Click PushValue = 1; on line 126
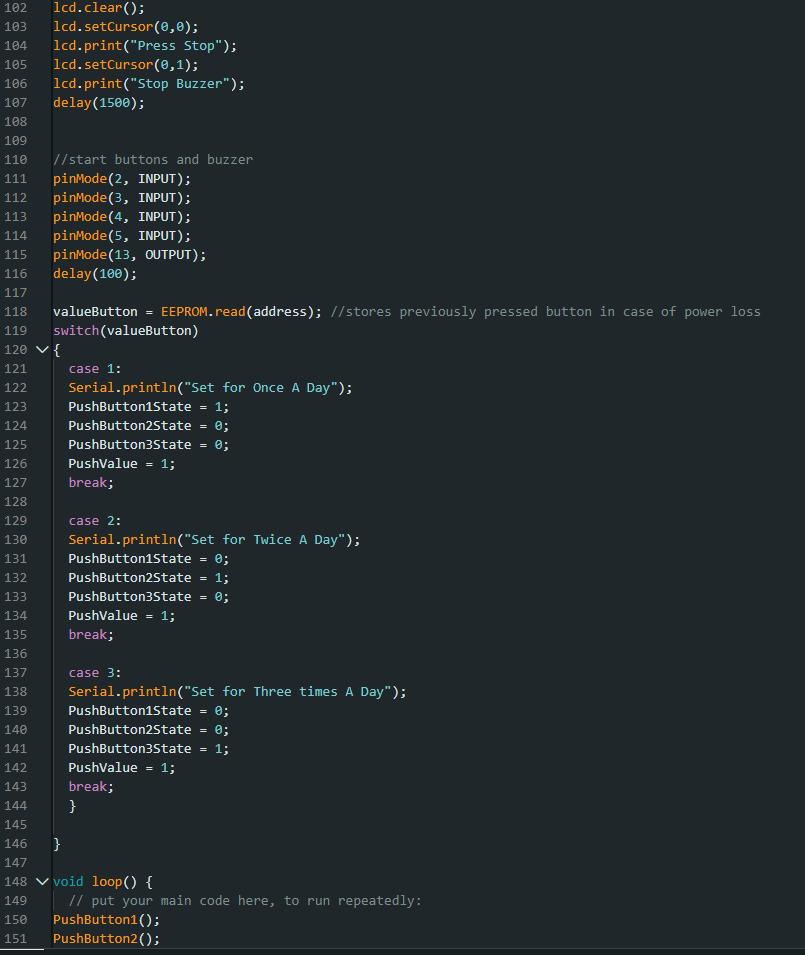This screenshot has height=955, width=805. [x=122, y=464]
